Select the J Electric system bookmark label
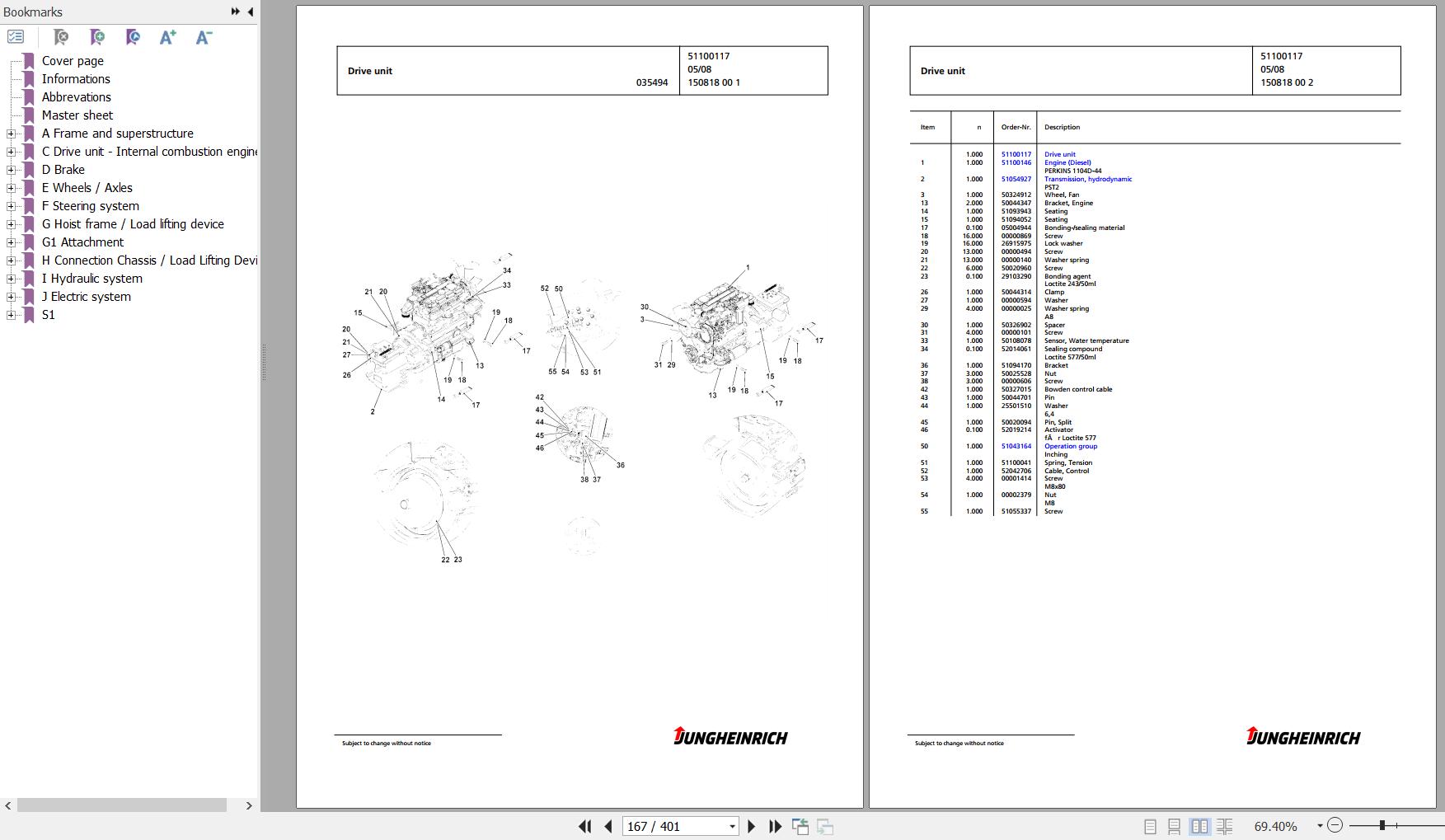 tap(87, 297)
